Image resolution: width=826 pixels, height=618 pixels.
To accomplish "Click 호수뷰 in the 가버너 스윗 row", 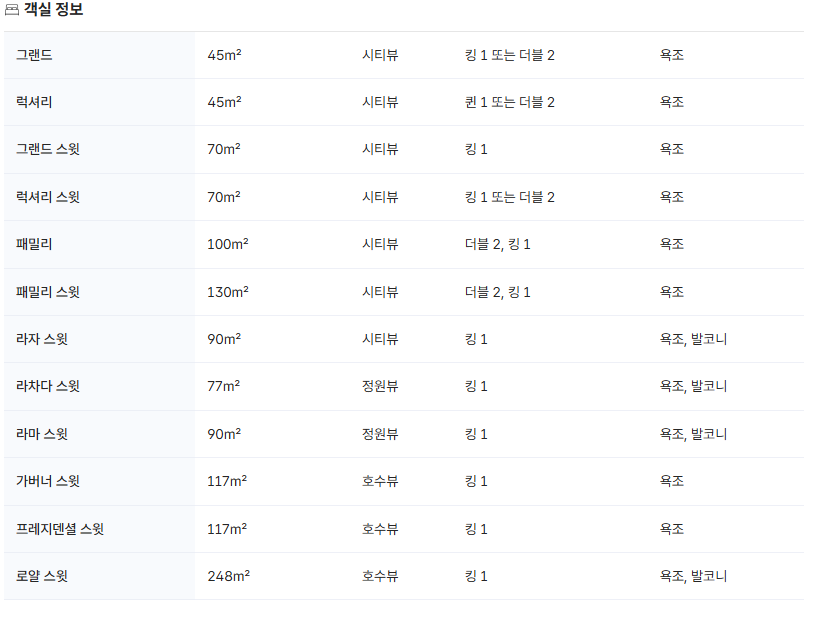I will (380, 481).
